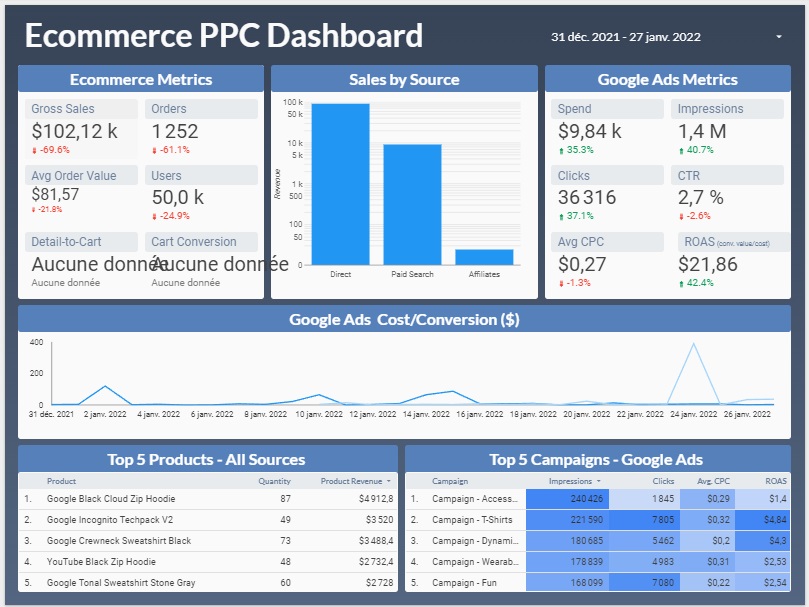Image resolution: width=809 pixels, height=607 pixels.
Task: Select YouTube Black Zip Hoodie row
Action: [208, 562]
